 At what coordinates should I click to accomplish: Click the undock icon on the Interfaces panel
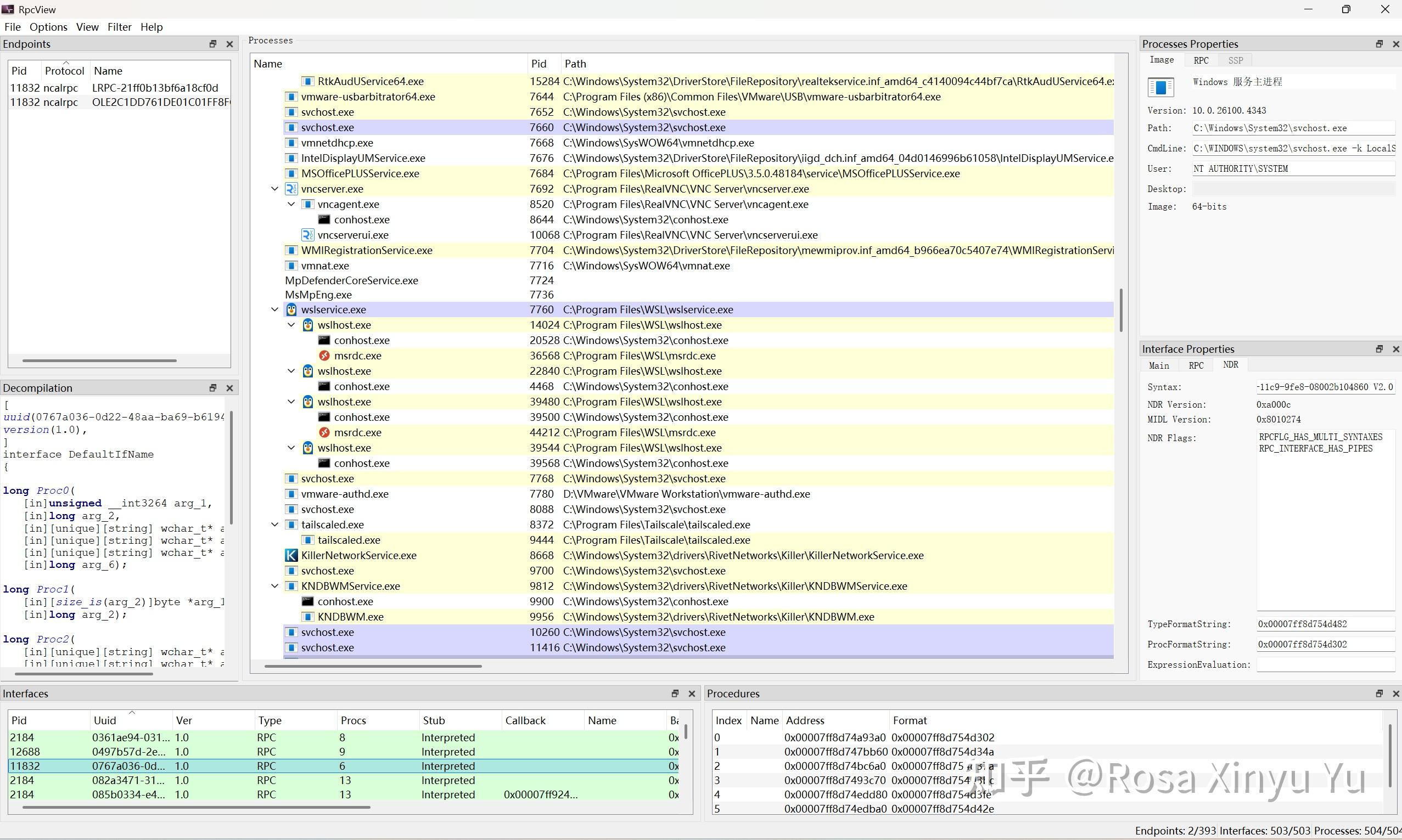click(675, 694)
